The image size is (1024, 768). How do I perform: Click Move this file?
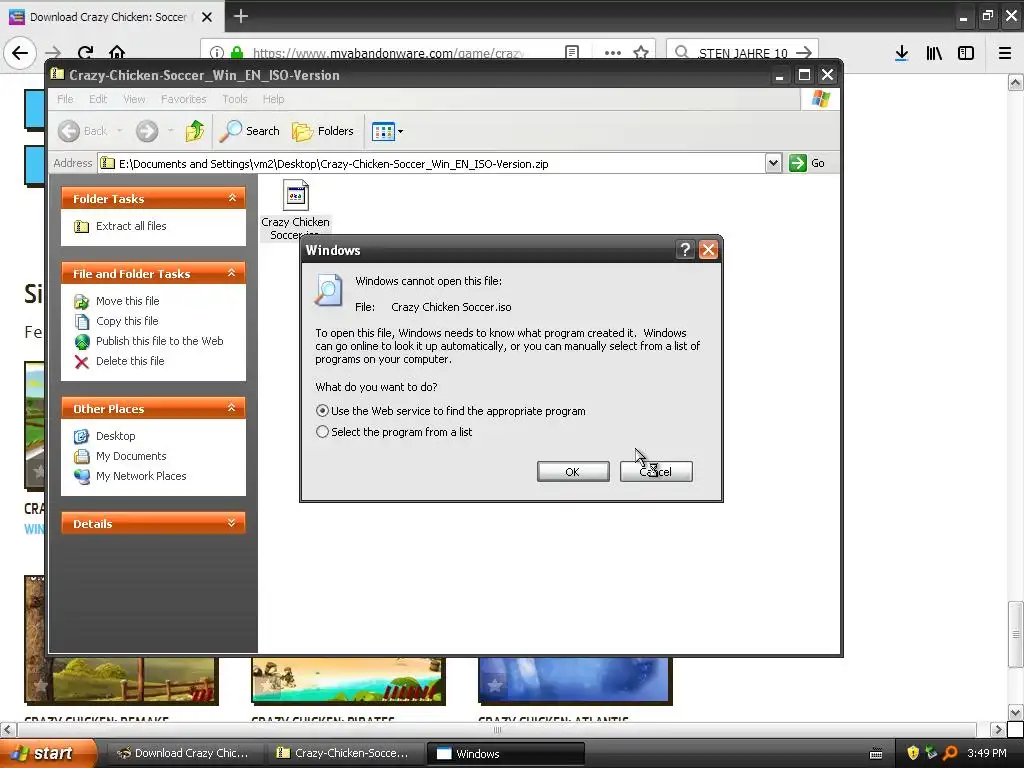point(127,301)
